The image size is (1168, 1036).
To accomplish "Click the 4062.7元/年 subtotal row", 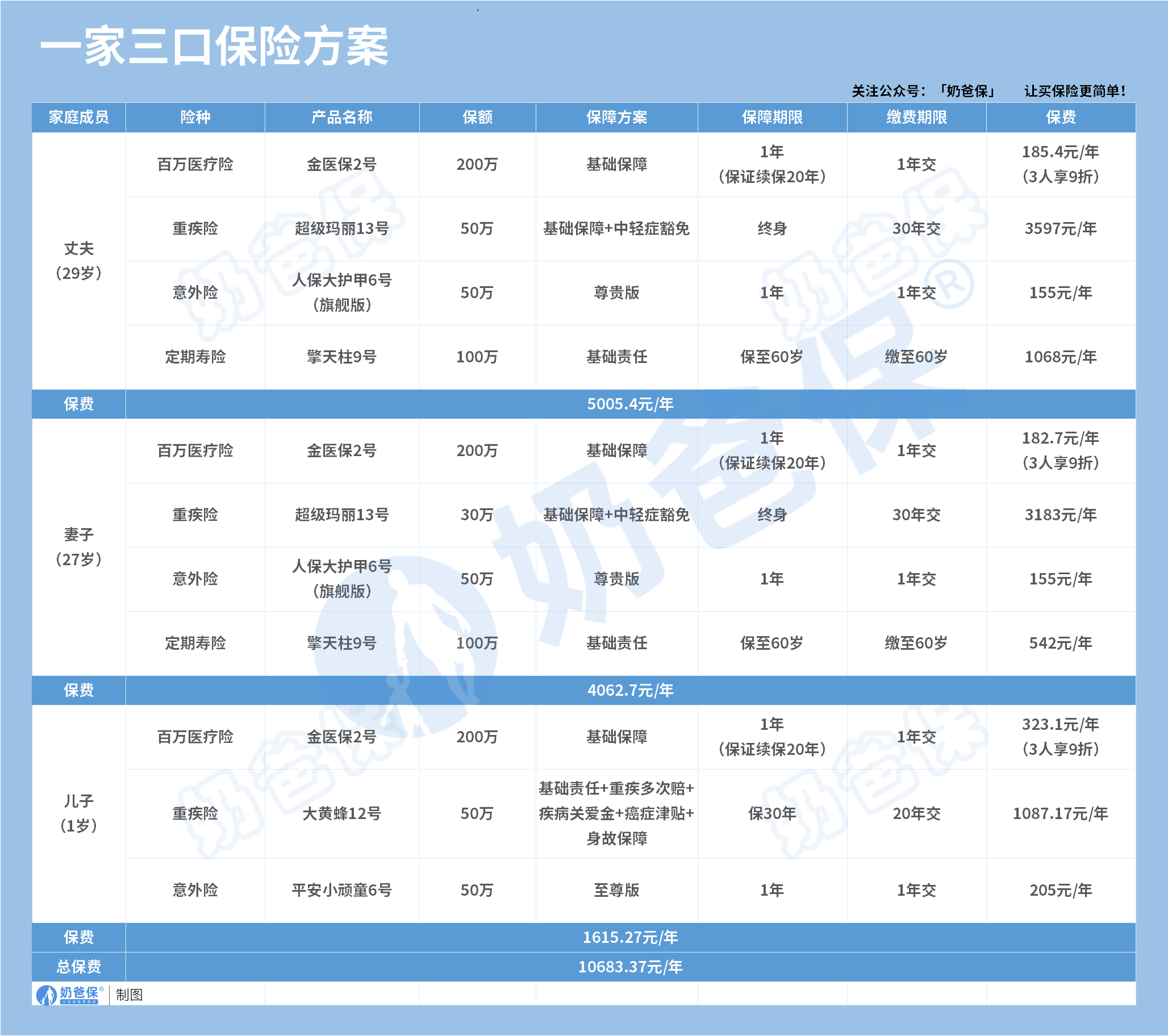I will 629,690.
